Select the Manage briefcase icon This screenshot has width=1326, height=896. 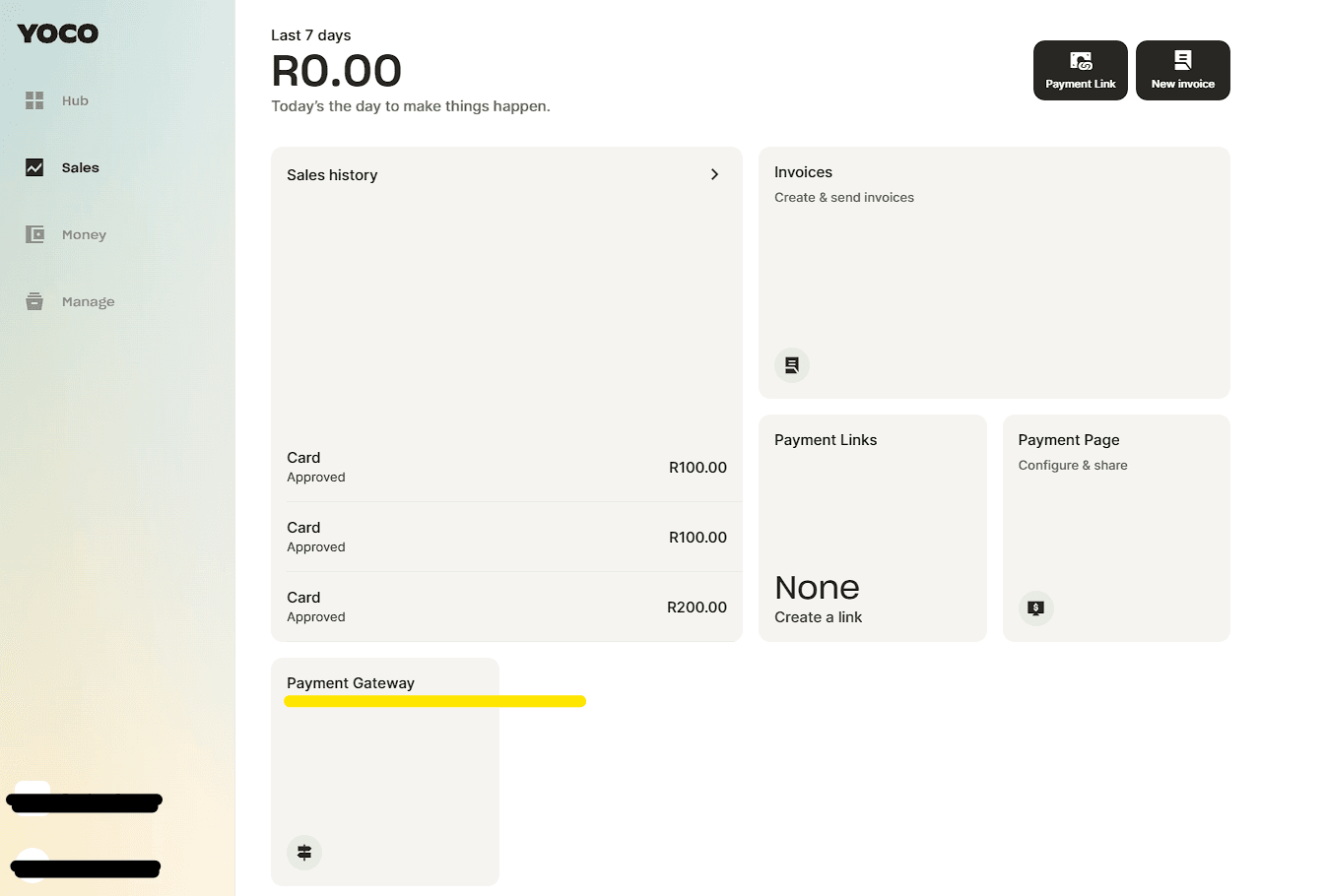pyautogui.click(x=34, y=300)
